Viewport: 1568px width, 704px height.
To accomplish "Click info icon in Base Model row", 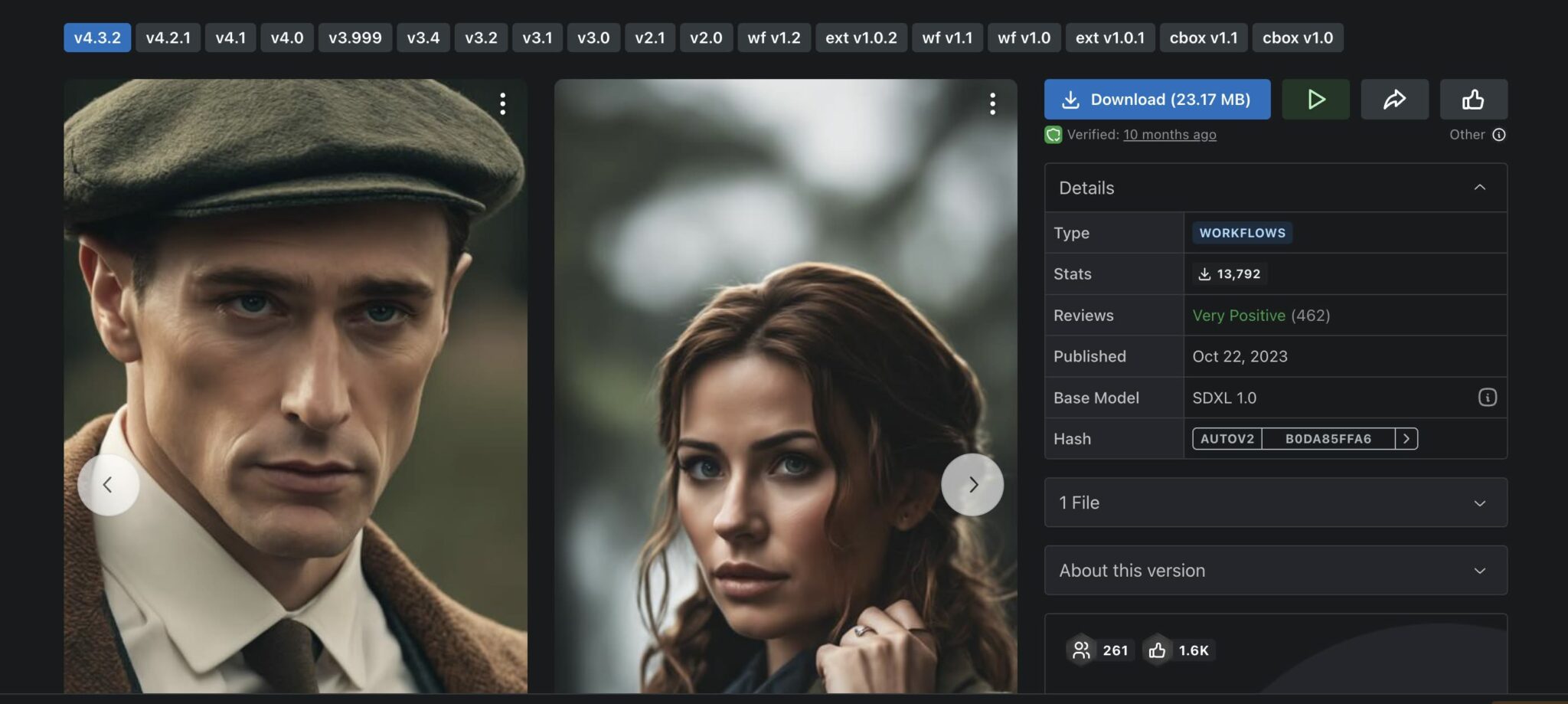I will 1487,398.
